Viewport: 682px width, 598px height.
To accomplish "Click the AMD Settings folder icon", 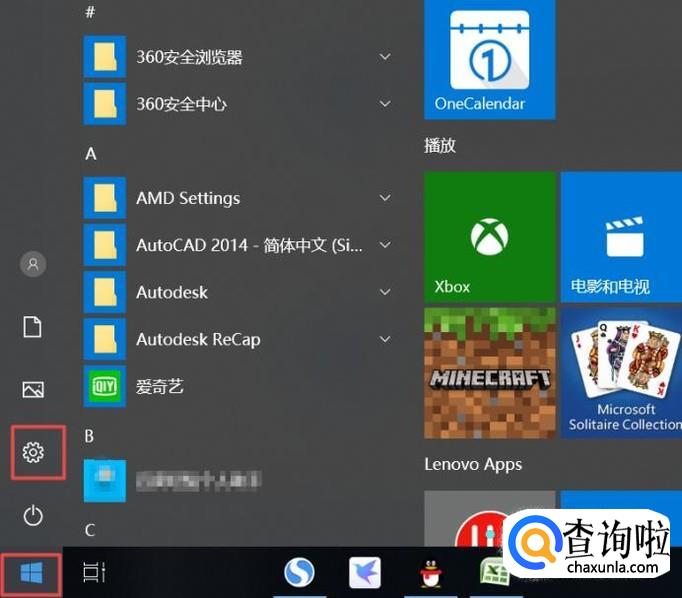I will click(x=105, y=197).
